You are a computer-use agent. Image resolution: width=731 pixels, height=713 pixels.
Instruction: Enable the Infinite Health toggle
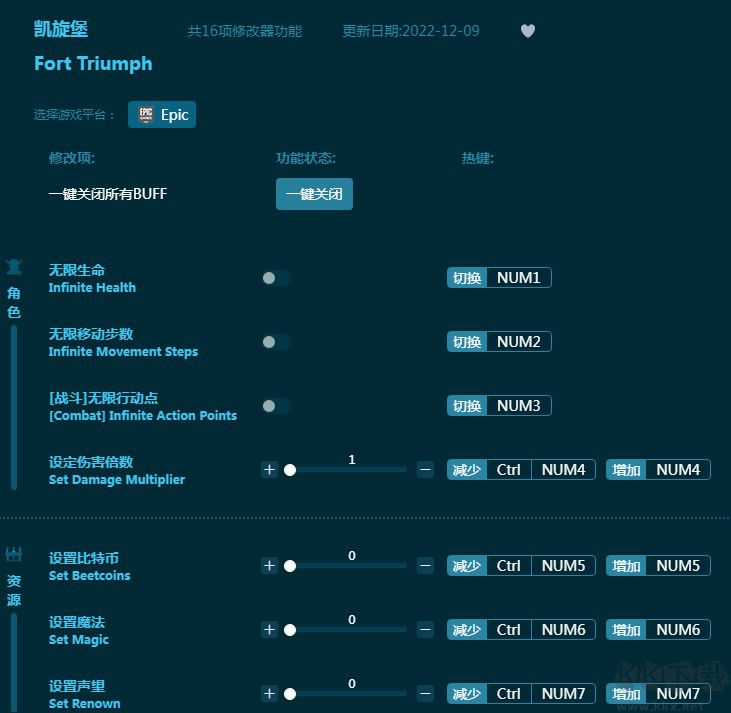[x=275, y=278]
